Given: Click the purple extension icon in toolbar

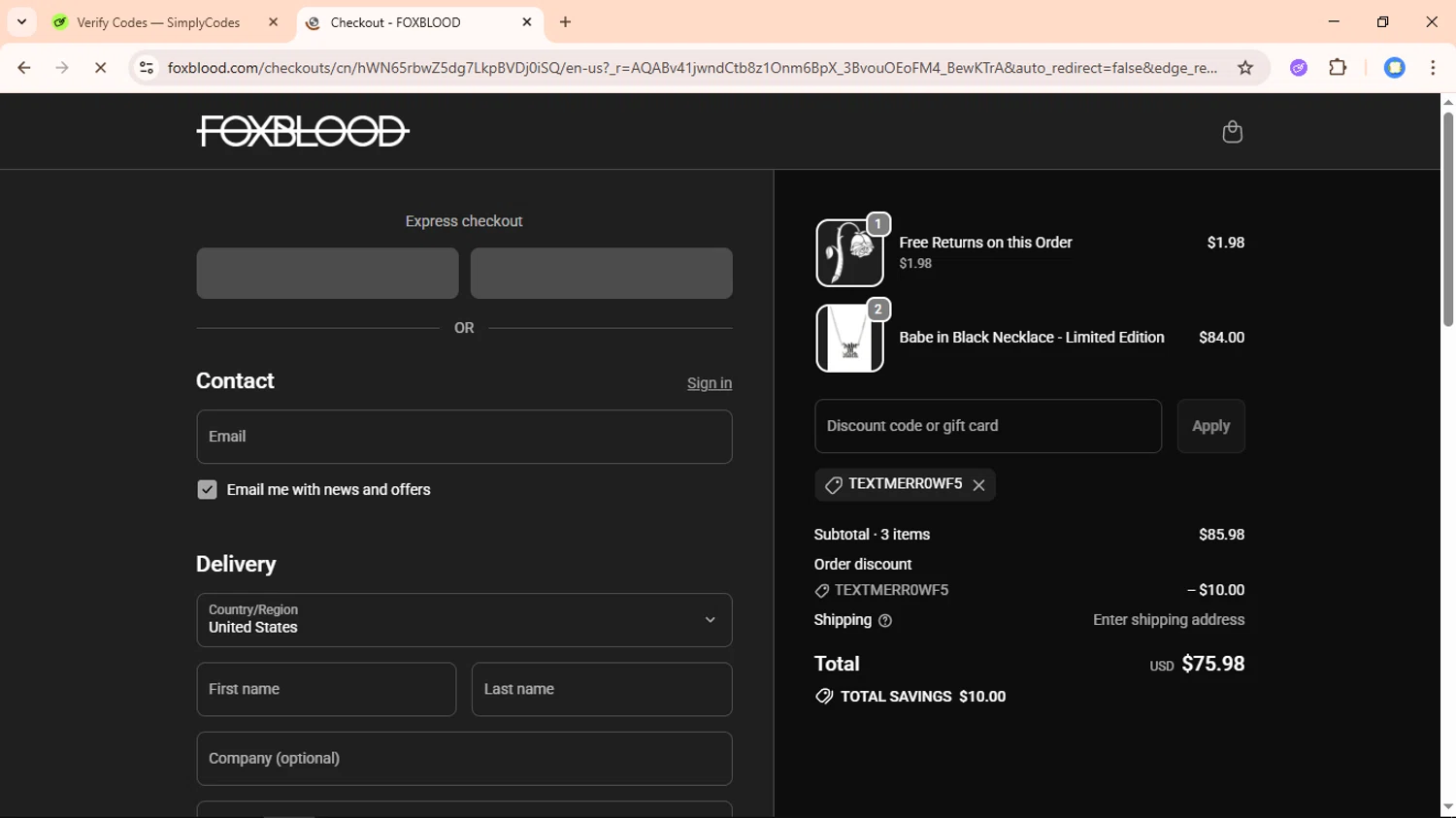Looking at the screenshot, I should tap(1299, 68).
